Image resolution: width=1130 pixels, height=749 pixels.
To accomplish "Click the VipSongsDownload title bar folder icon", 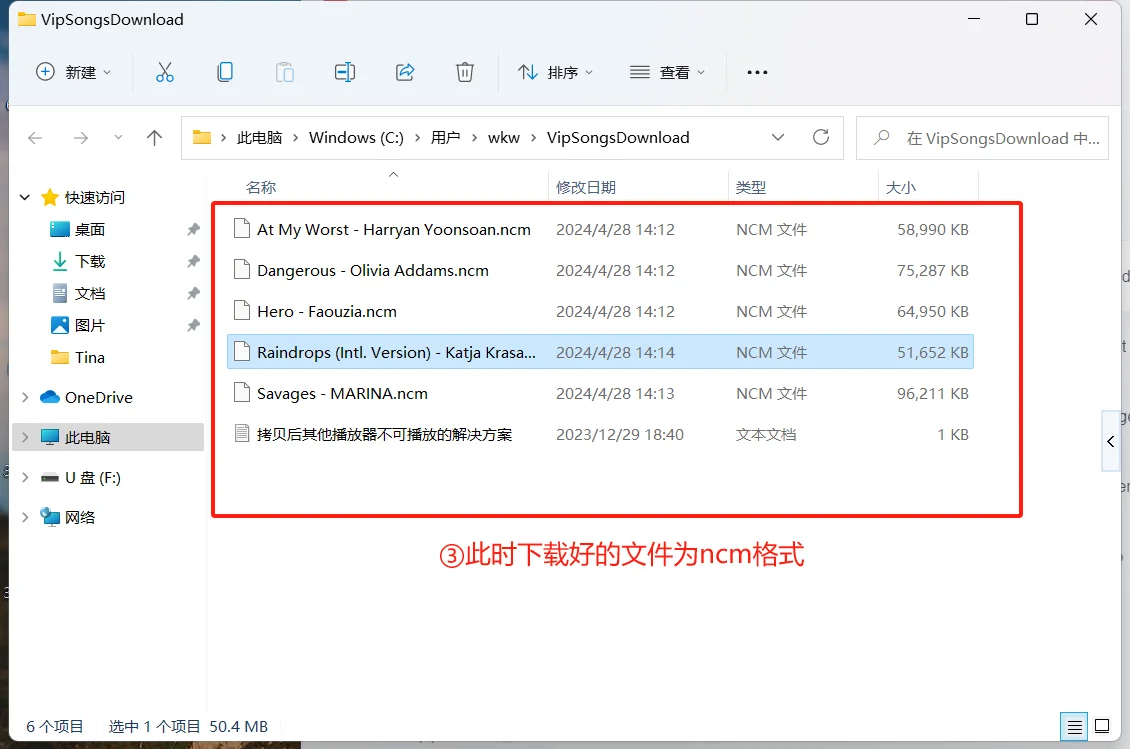I will point(27,19).
